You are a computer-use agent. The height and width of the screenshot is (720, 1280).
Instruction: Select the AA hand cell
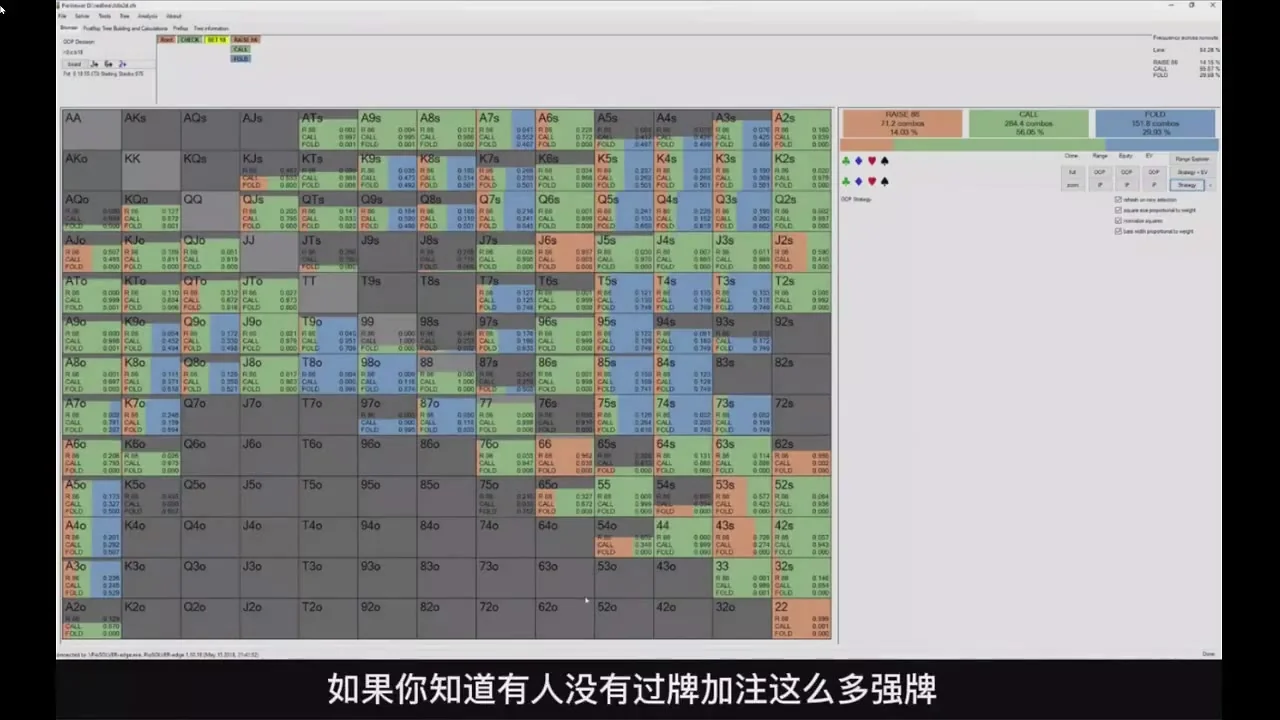92,129
